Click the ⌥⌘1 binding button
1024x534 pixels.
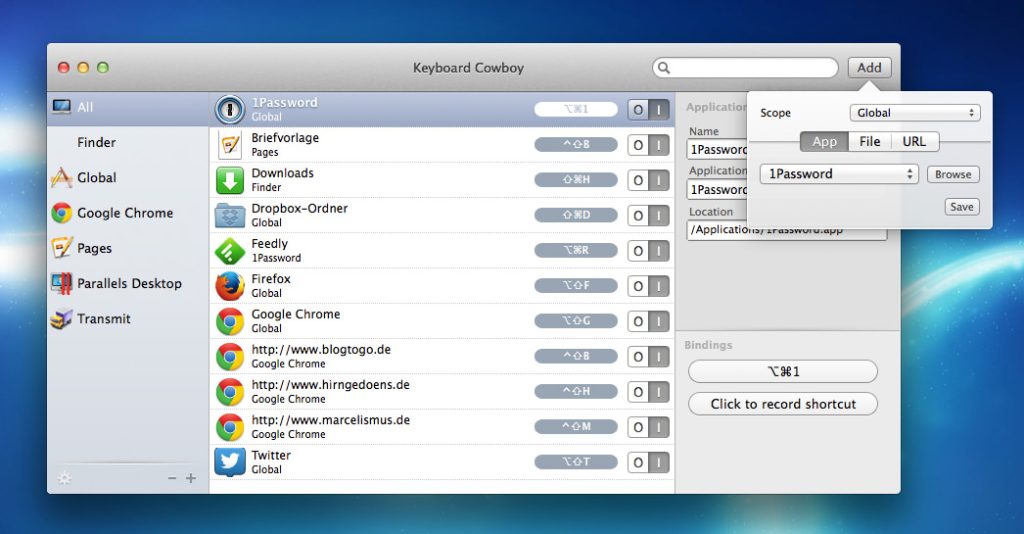(782, 371)
